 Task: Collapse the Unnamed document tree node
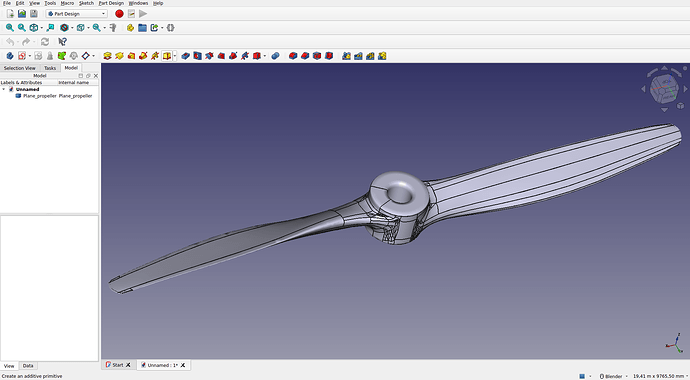tap(4, 89)
